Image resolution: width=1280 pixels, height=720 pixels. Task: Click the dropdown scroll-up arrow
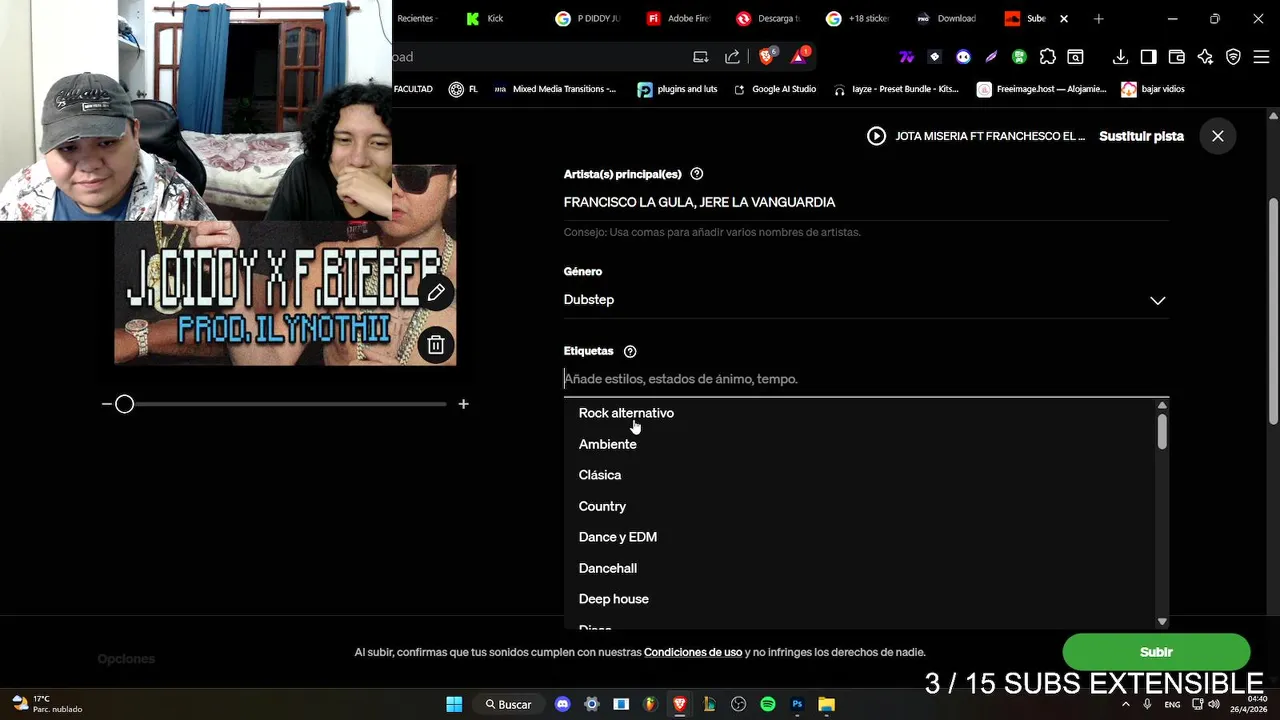pyautogui.click(x=1162, y=405)
